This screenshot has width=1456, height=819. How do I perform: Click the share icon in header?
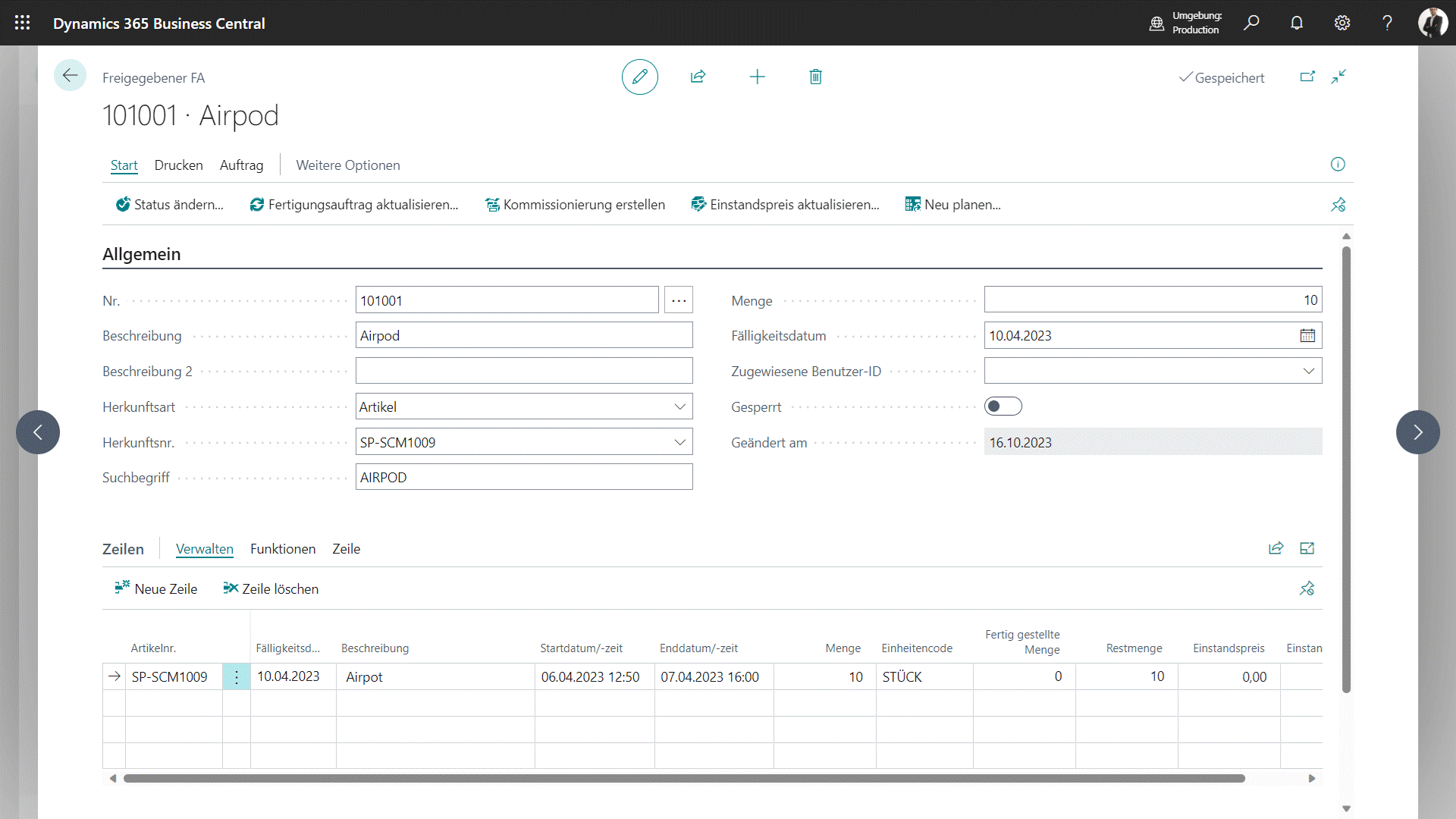pyautogui.click(x=698, y=77)
